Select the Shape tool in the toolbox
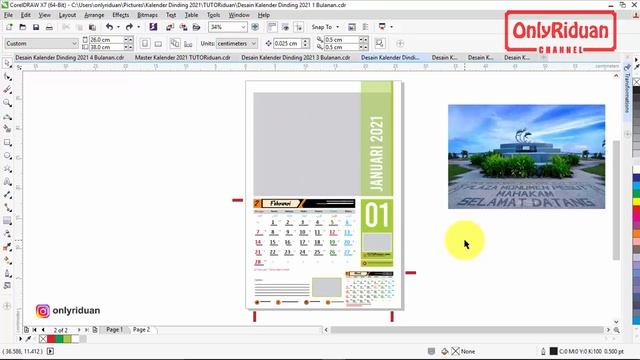Image resolution: width=640 pixels, height=360 pixels. click(7, 77)
